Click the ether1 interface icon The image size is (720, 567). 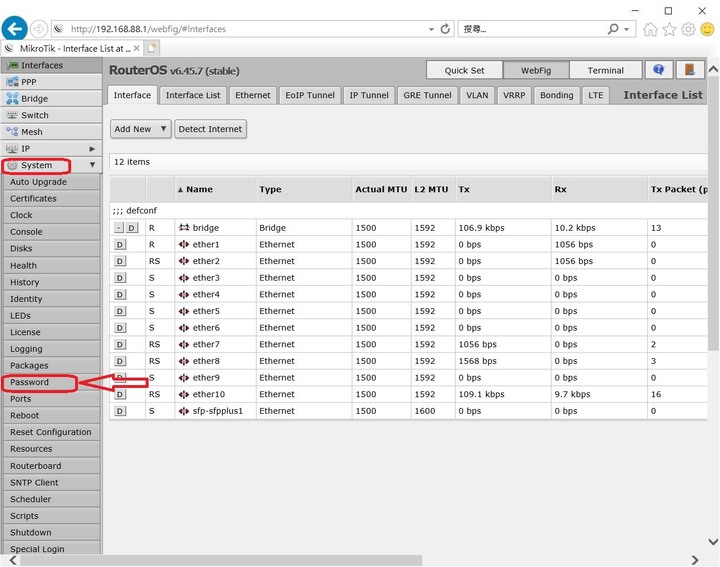tap(184, 244)
